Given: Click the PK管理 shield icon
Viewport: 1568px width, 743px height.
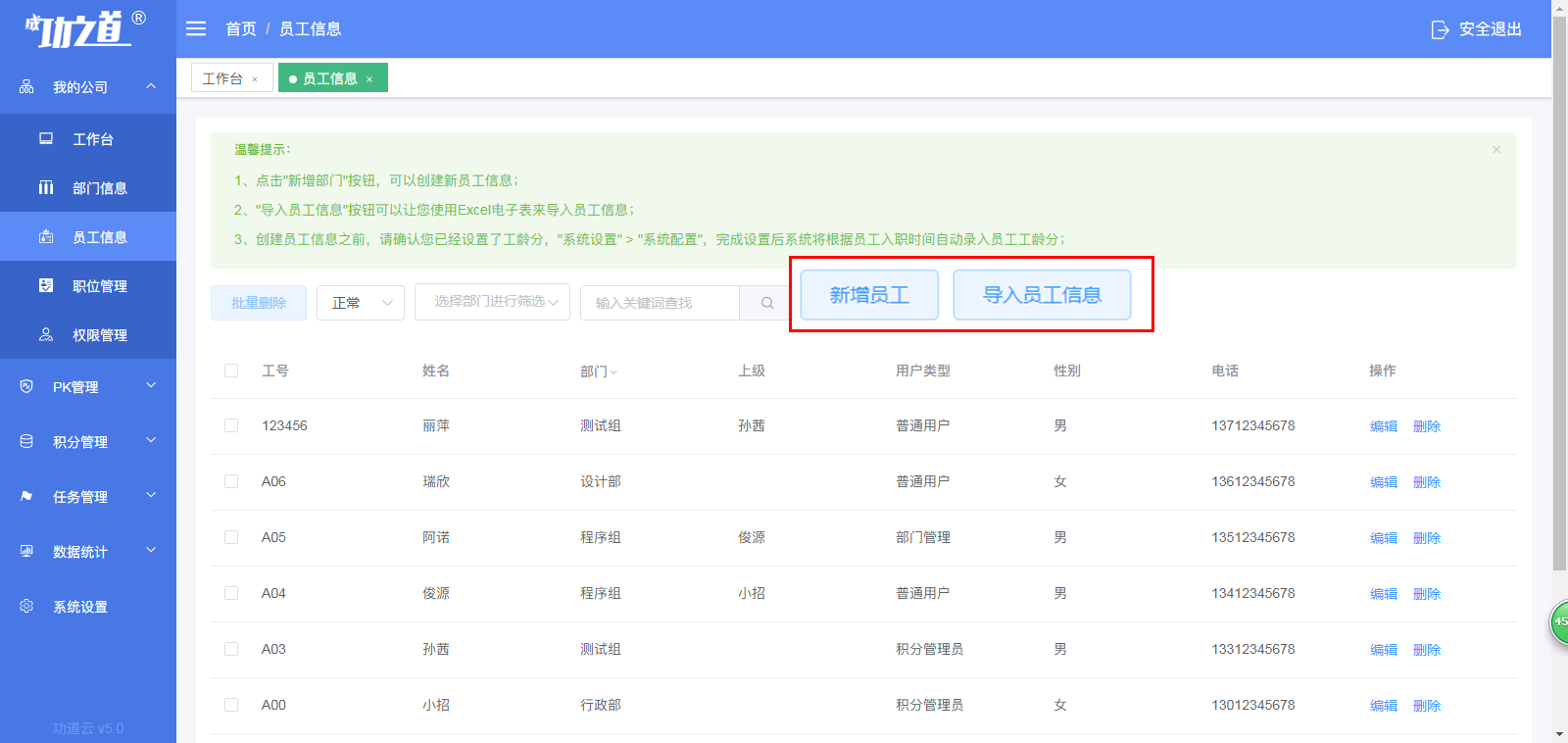Looking at the screenshot, I should (26, 386).
